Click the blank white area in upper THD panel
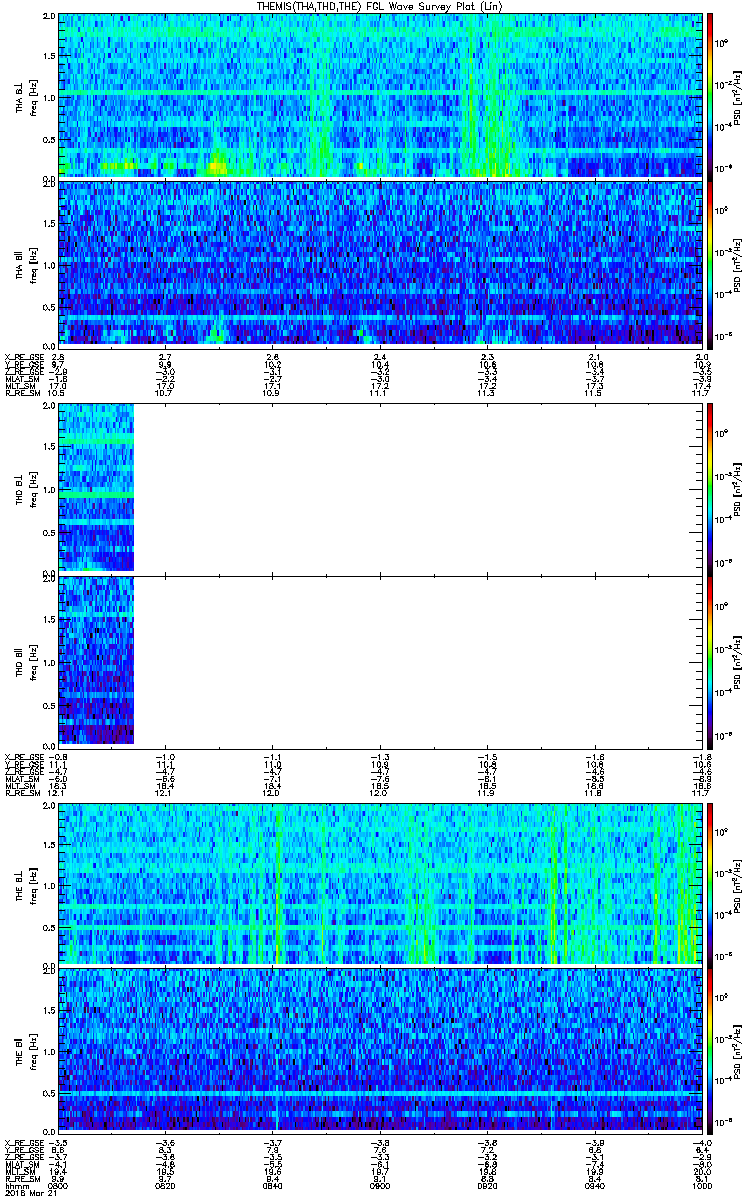The width and height of the screenshot is (750, 1200). coord(420,487)
